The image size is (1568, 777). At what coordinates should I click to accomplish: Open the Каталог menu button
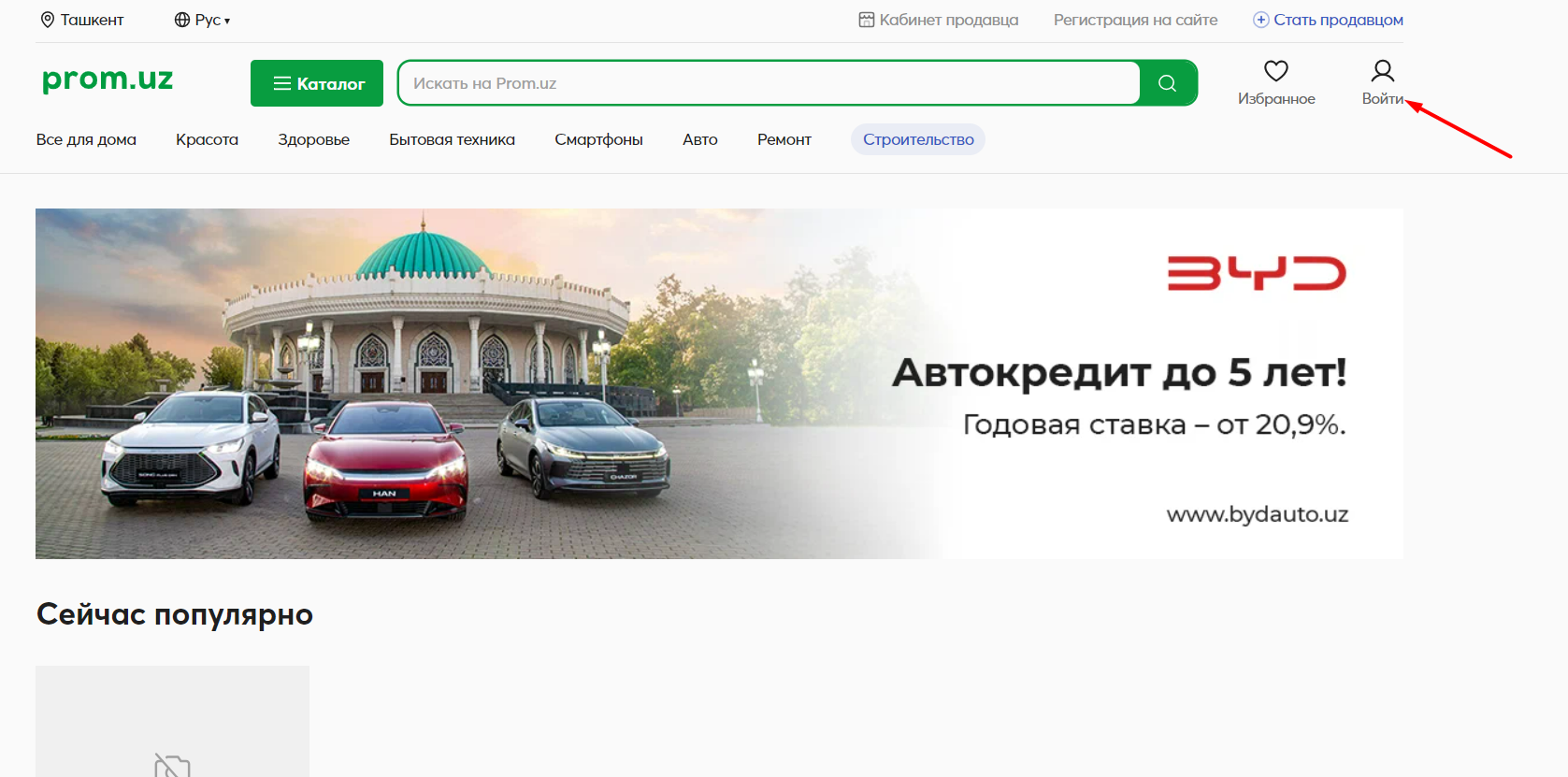[317, 83]
